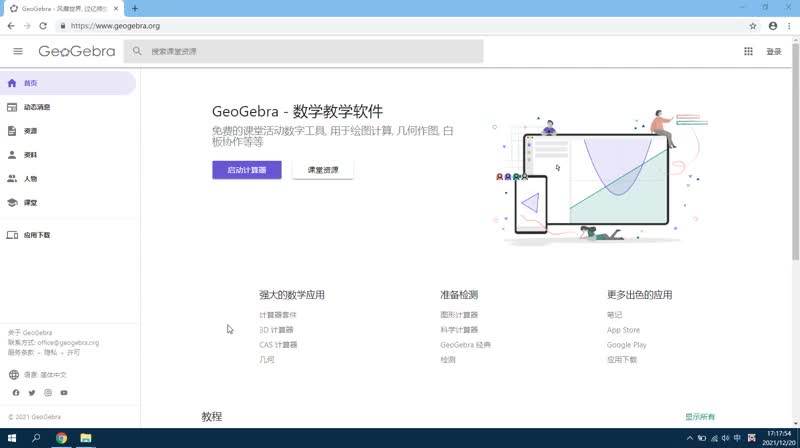Open the 计算器套件 calculator suite link

(278, 315)
